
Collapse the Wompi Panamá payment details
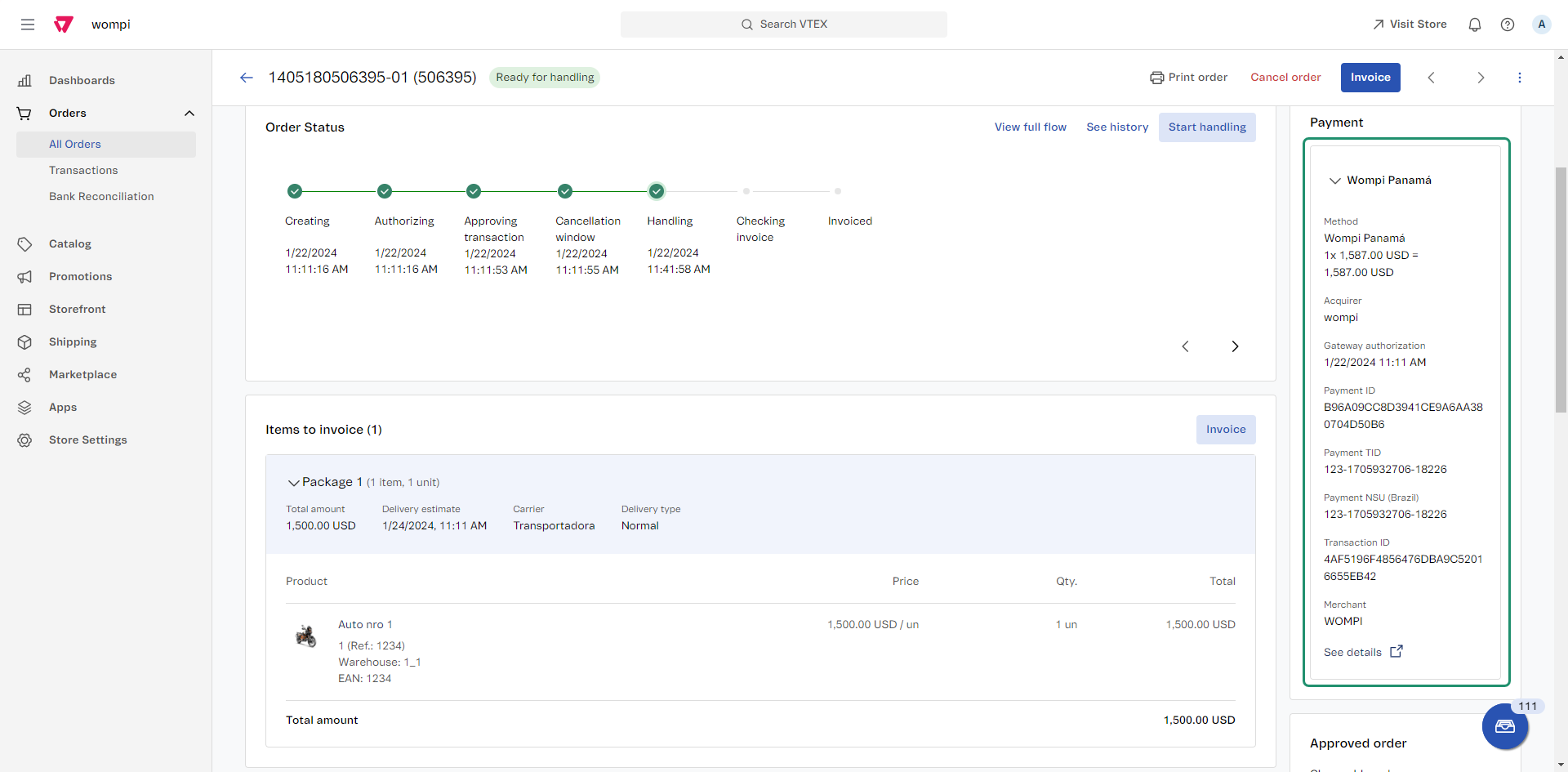1334,181
